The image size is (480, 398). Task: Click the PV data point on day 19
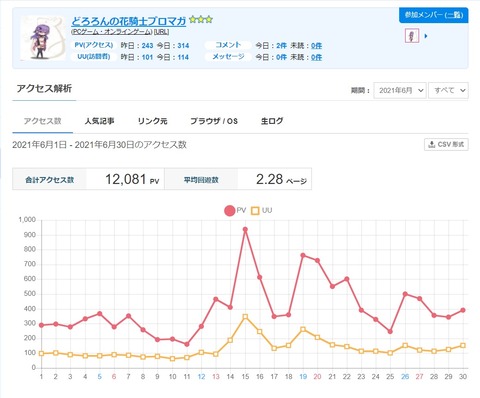point(303,255)
